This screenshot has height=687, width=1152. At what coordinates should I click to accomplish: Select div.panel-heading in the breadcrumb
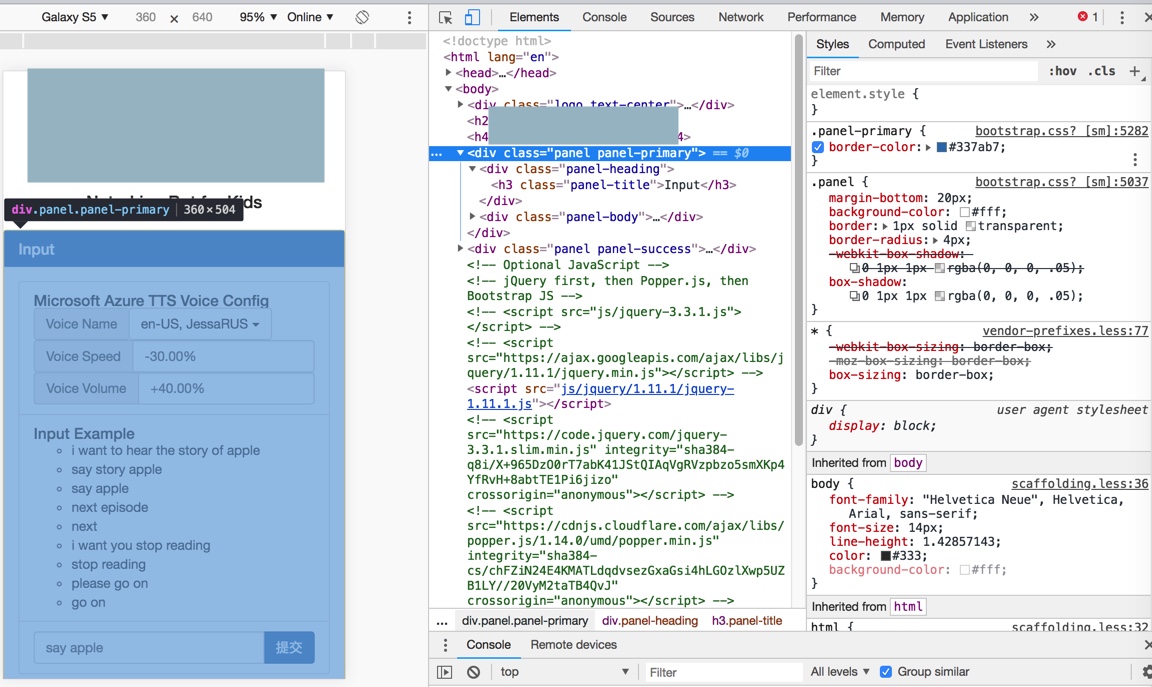click(649, 621)
